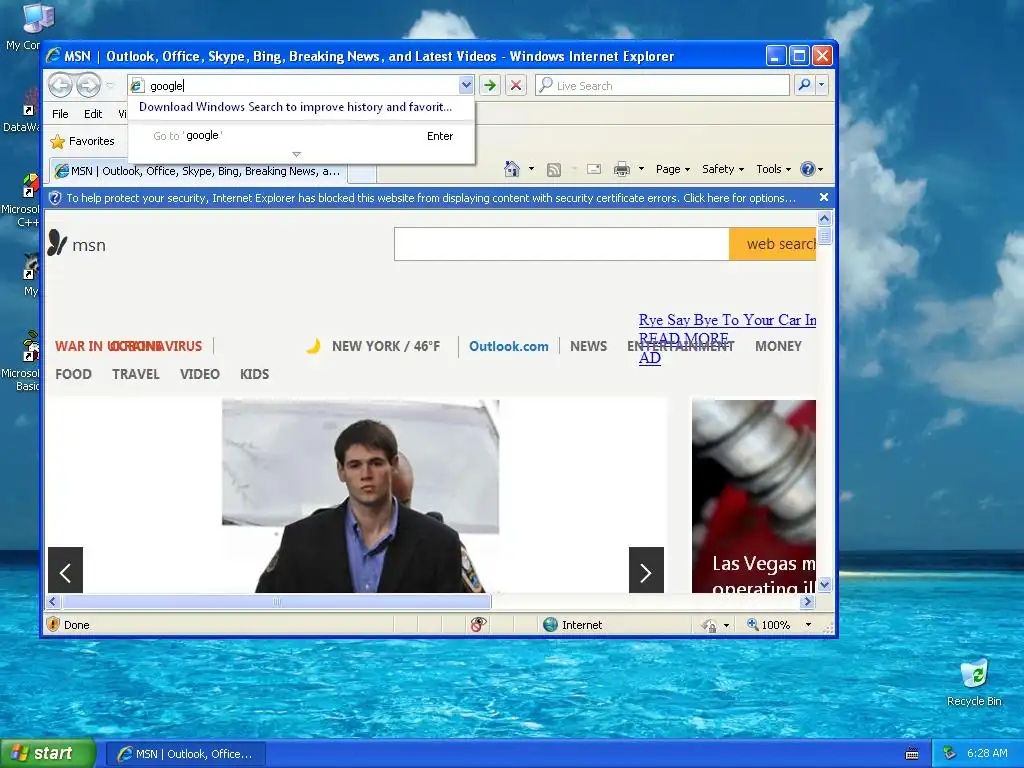Open the TRAVEL section link
1024x768 pixels.
(x=136, y=374)
